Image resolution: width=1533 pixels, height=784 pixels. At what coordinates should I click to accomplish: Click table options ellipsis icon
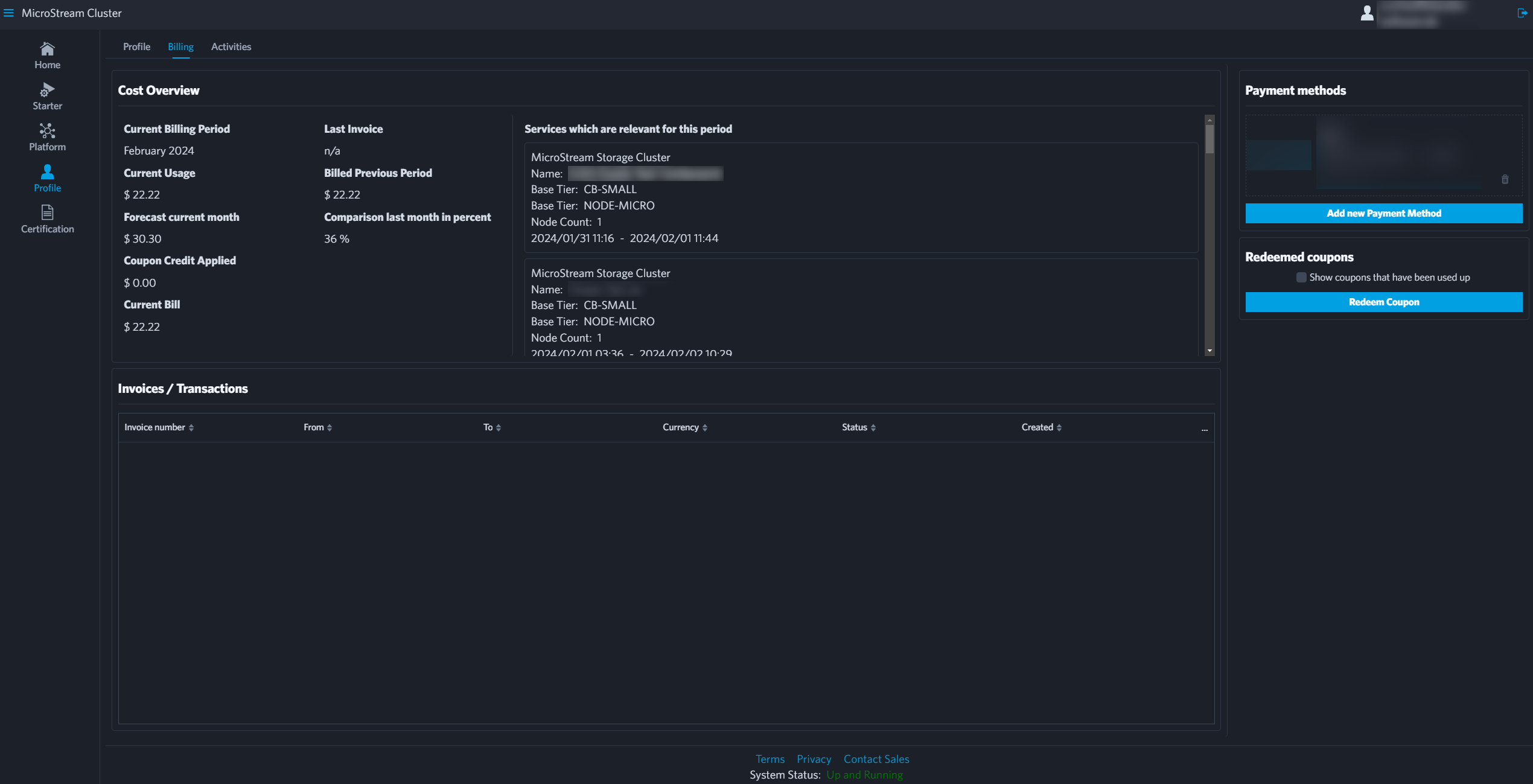click(x=1204, y=429)
